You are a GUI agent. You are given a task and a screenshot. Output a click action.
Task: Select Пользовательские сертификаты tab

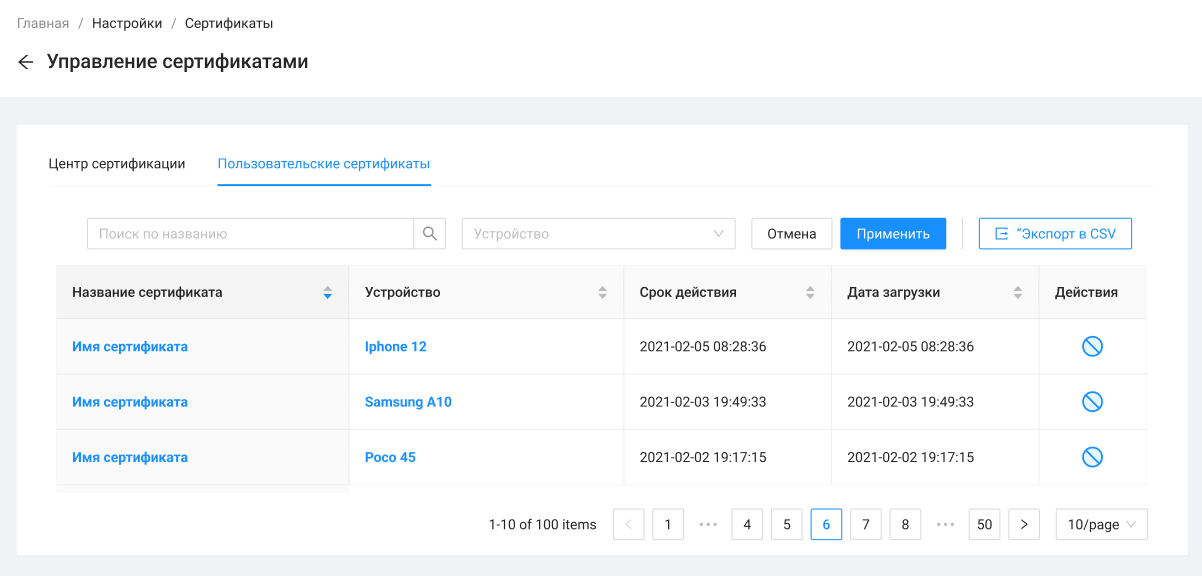click(324, 164)
